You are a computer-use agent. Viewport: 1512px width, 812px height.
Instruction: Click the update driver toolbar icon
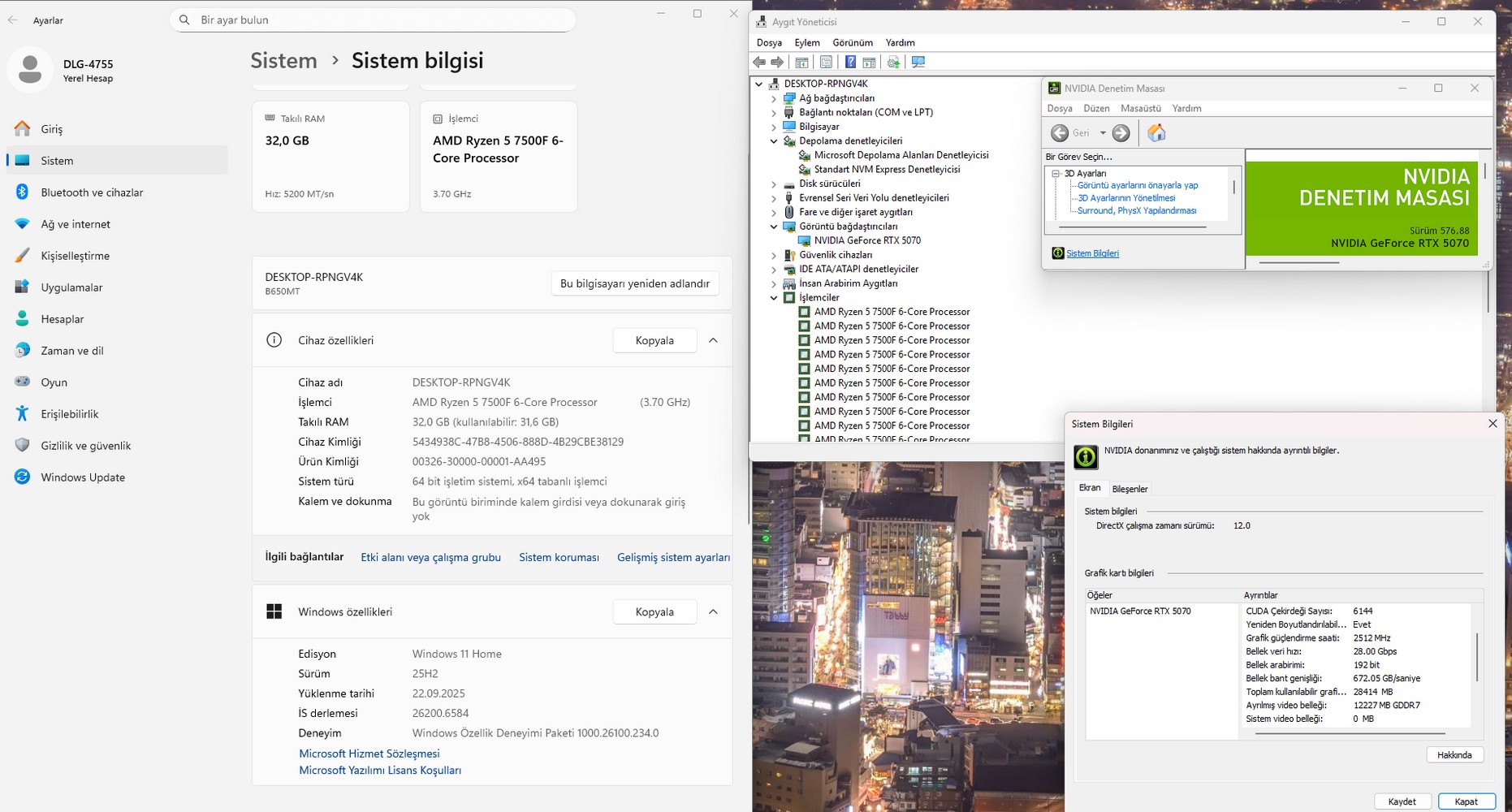click(893, 63)
